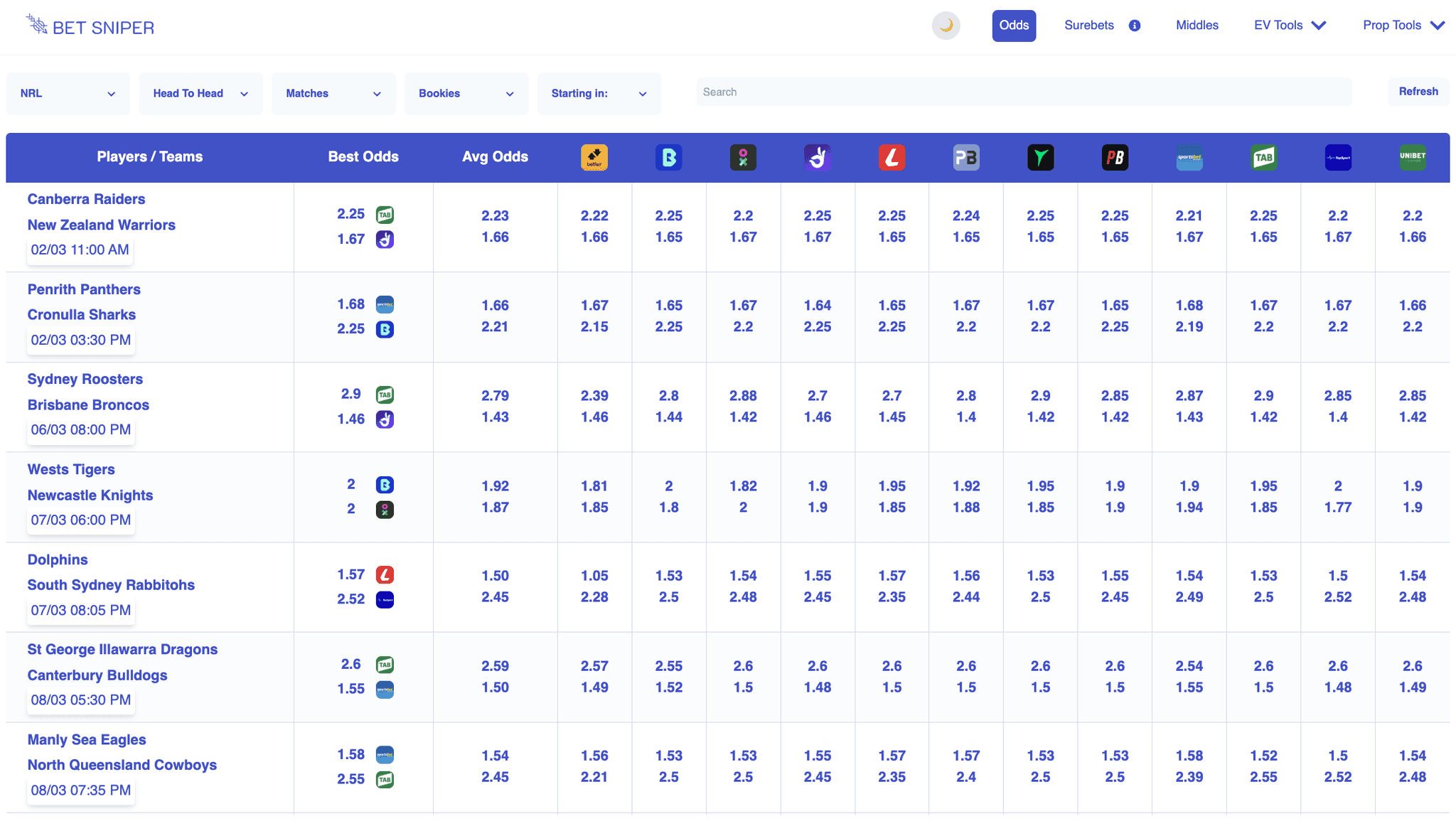Switch to the Surebets tab

(x=1089, y=25)
